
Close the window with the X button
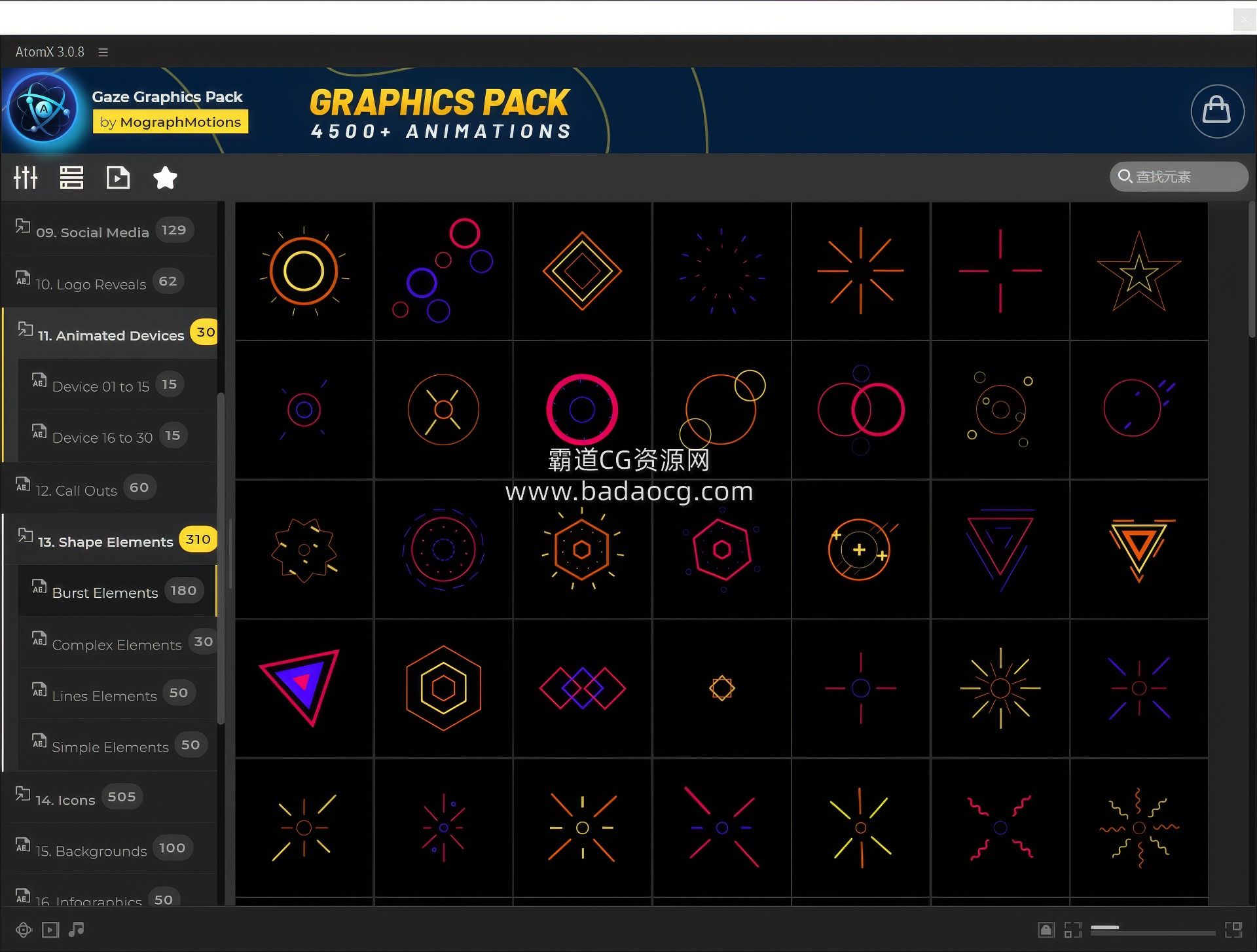[1244, 19]
